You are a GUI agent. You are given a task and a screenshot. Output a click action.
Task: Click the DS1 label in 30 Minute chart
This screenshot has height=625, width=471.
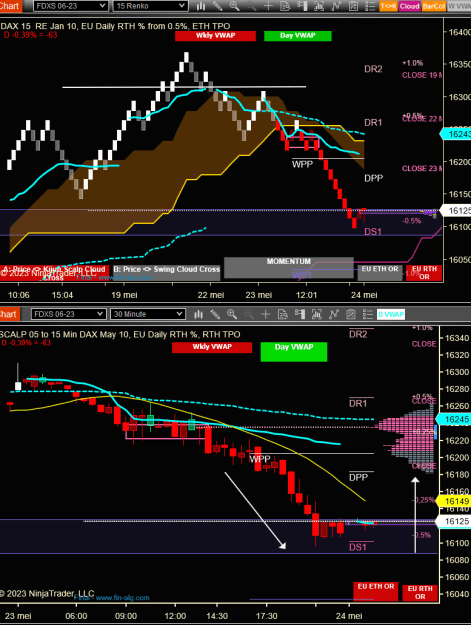click(358, 547)
